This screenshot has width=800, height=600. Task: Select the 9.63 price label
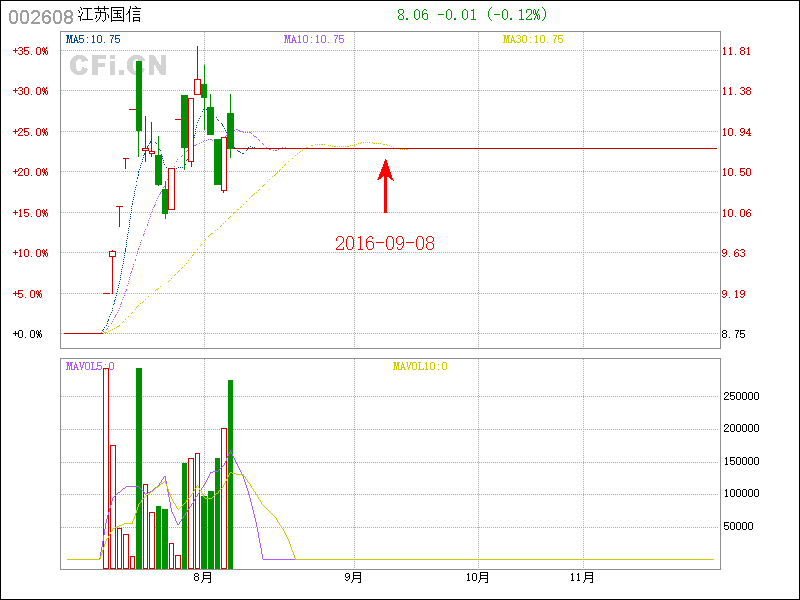(x=733, y=253)
